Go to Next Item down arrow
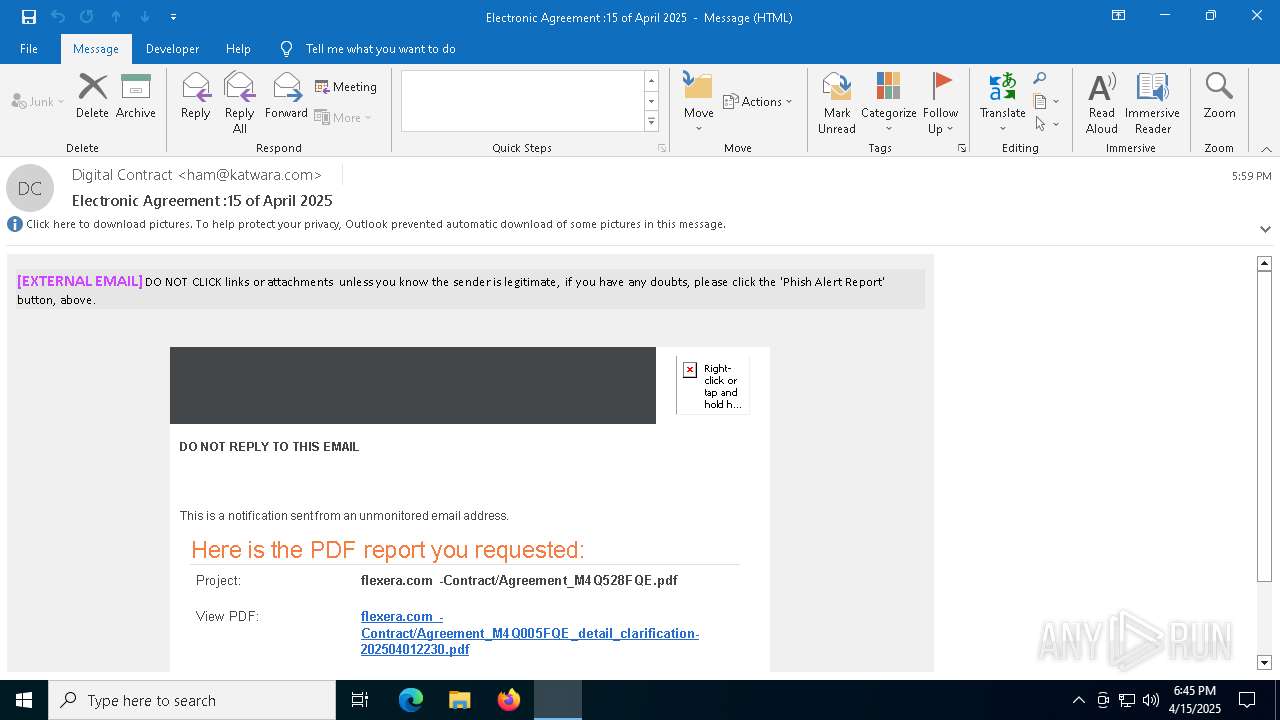The image size is (1280, 720). (x=145, y=17)
